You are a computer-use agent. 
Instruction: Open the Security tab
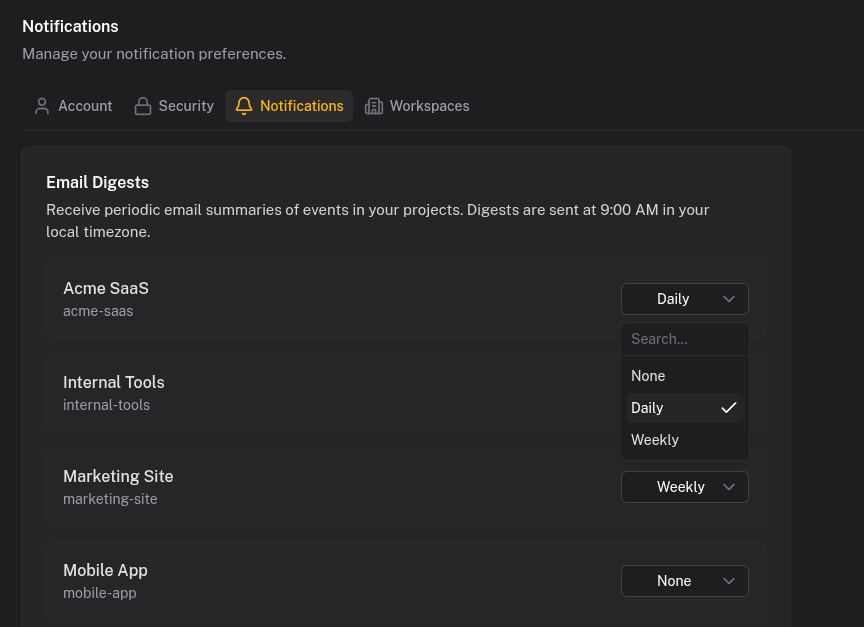tap(174, 106)
